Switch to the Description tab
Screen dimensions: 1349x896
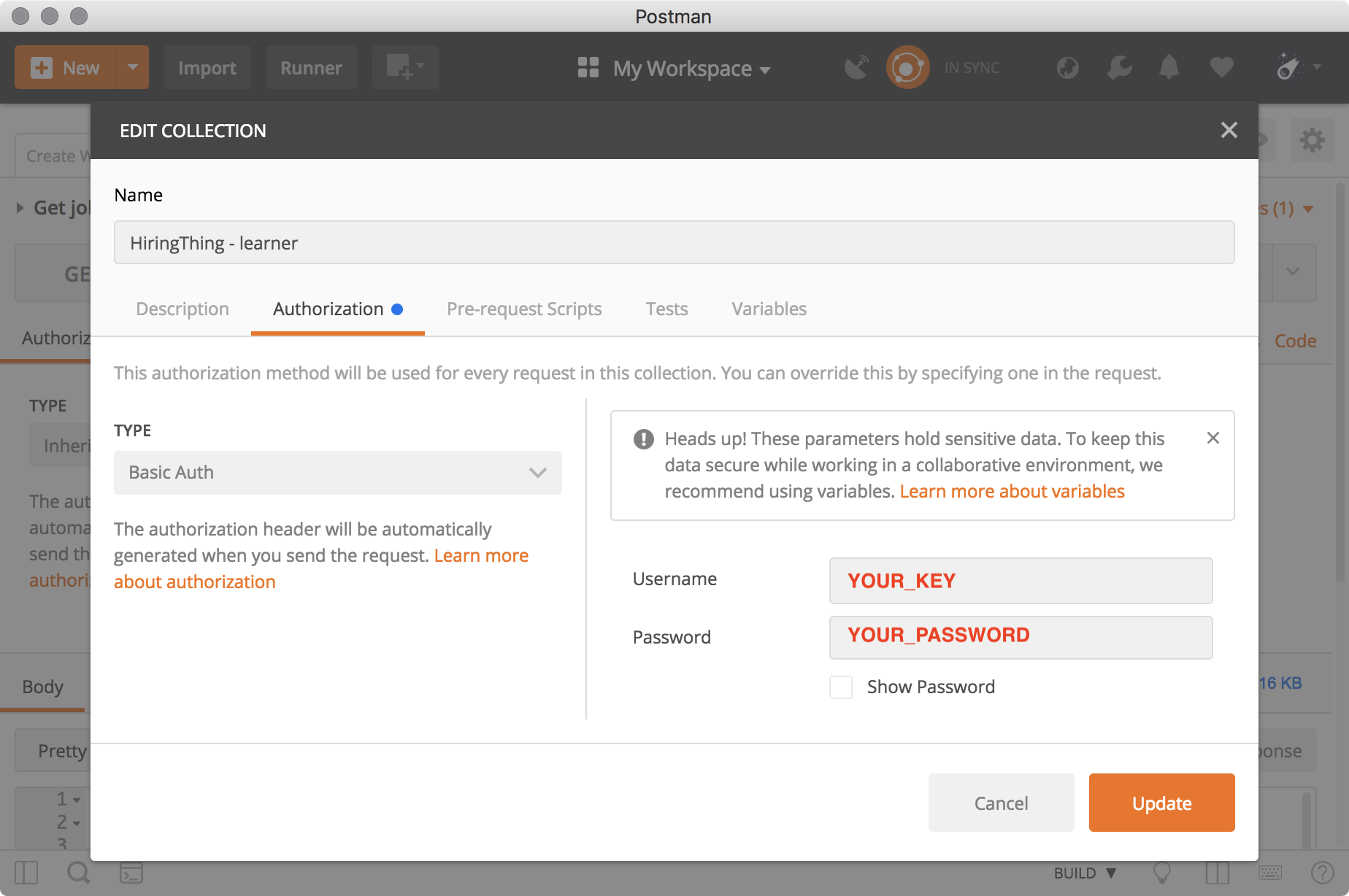point(182,309)
